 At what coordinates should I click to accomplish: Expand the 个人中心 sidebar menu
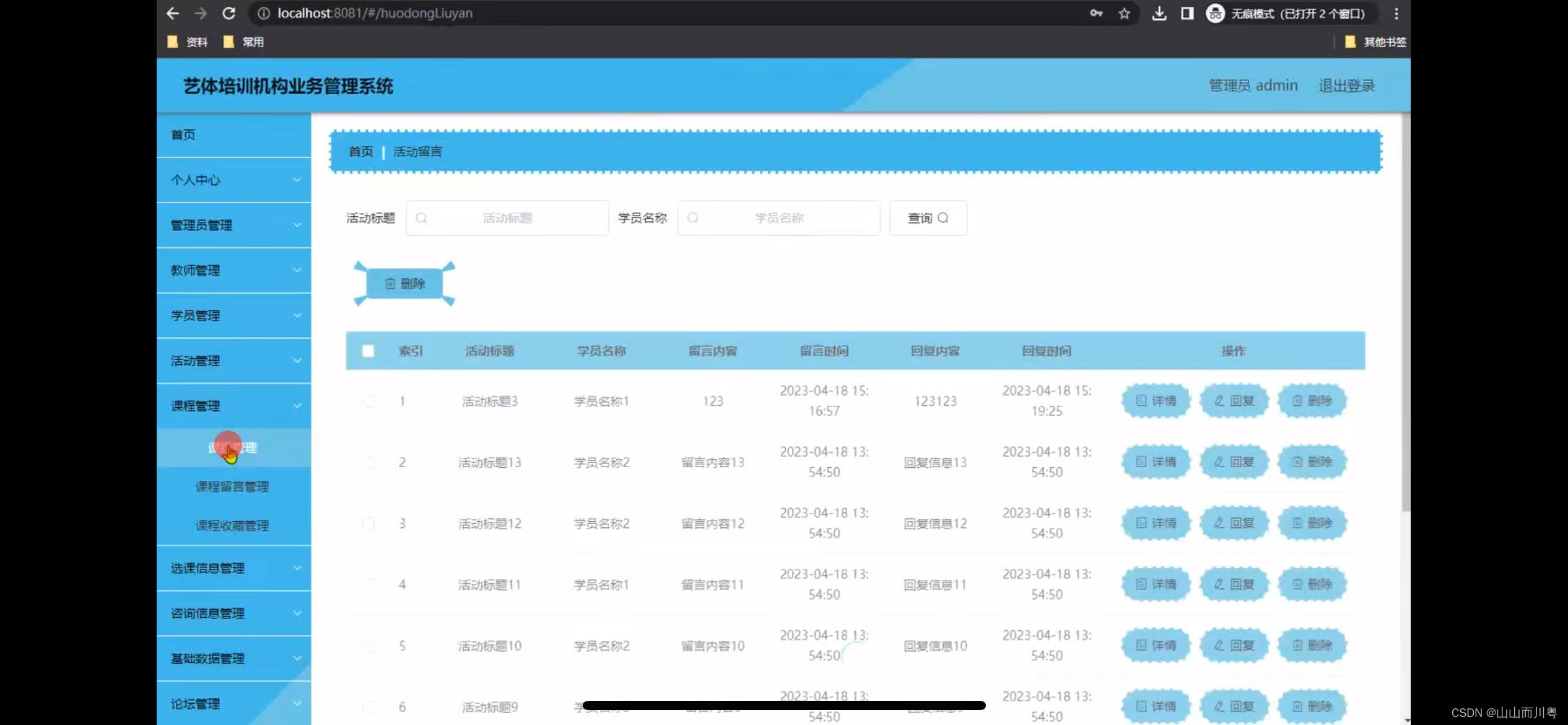(x=233, y=180)
